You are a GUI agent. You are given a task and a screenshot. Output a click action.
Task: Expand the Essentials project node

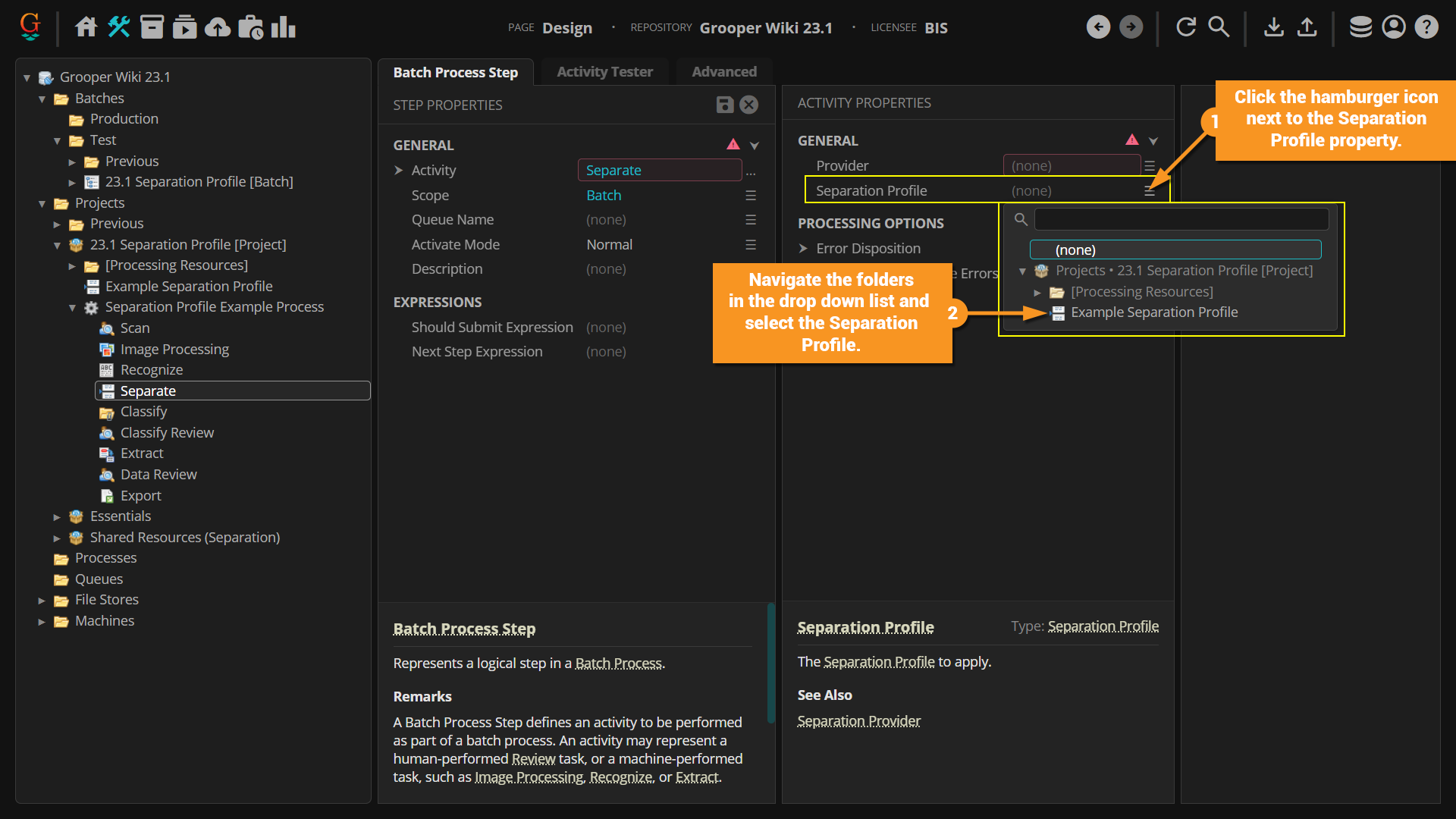point(57,517)
